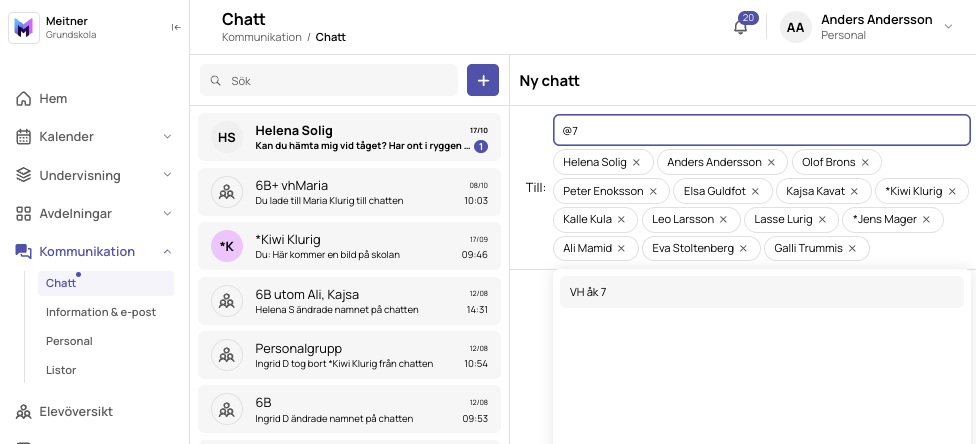Start new chat with plus button
The image size is (976, 444).
click(x=483, y=80)
